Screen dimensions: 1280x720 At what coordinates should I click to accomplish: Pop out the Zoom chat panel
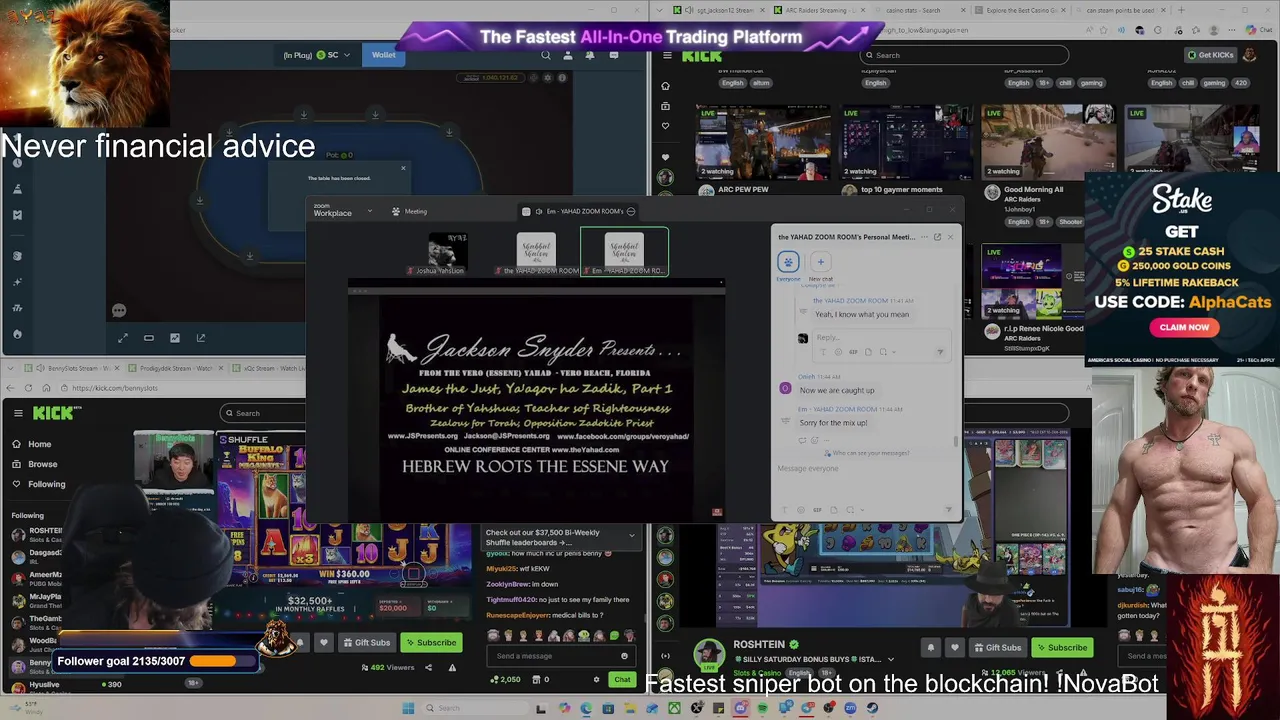click(937, 237)
